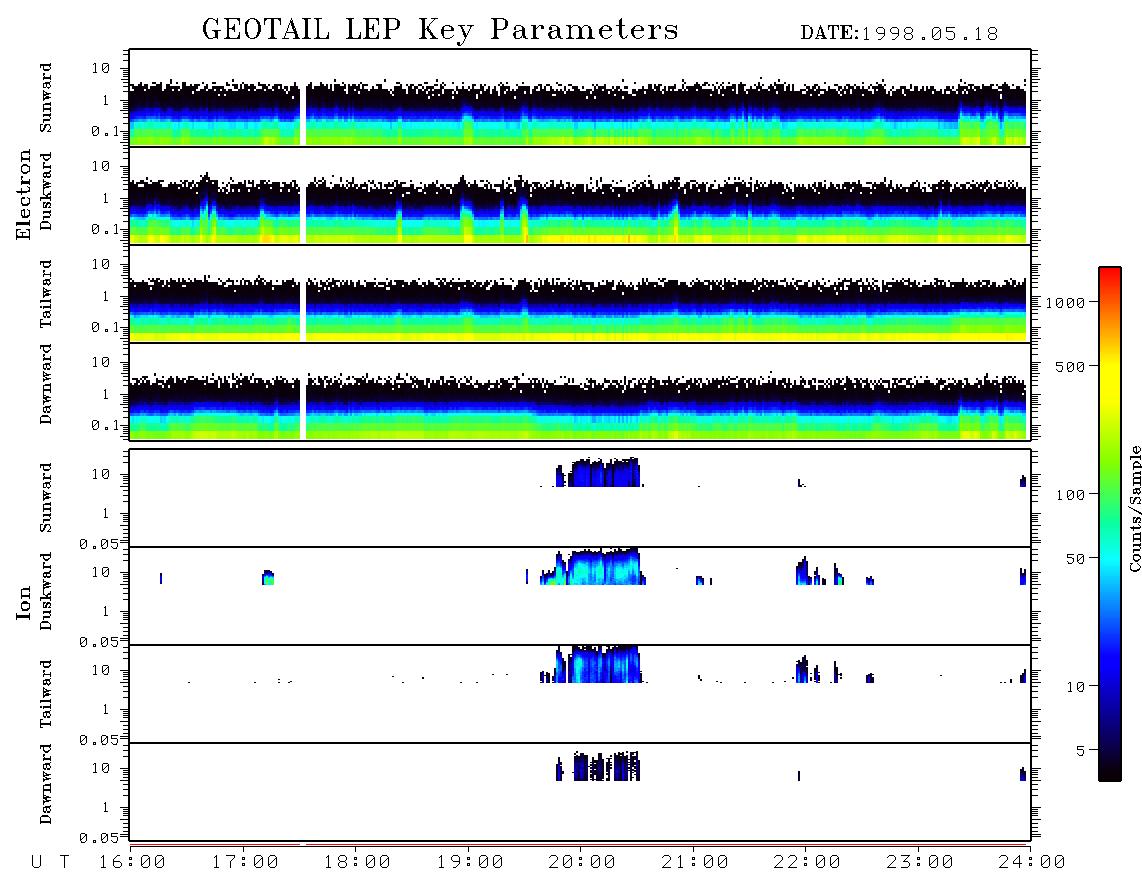The image size is (1142, 880).
Task: Click the Electron Sunward spectrogram panel
Action: click(x=580, y=98)
